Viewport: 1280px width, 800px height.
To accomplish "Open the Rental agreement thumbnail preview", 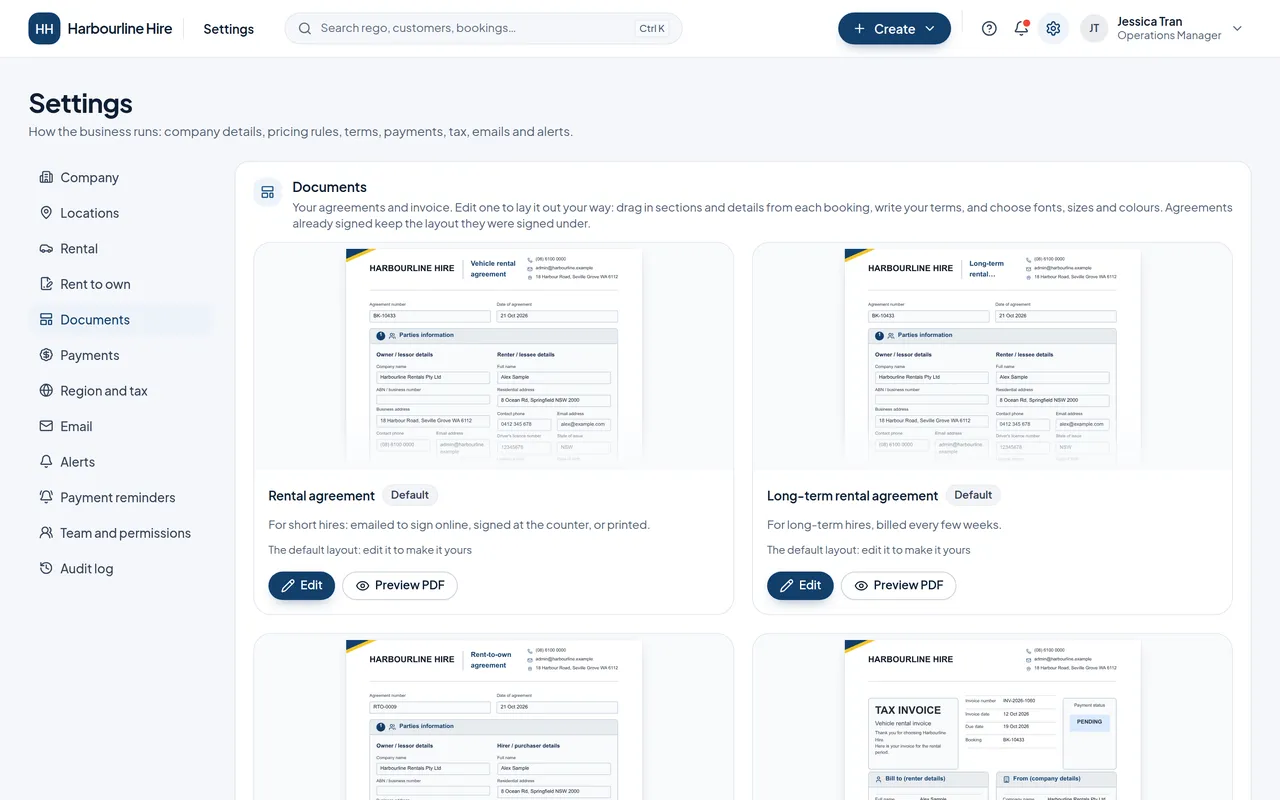I will coord(494,356).
